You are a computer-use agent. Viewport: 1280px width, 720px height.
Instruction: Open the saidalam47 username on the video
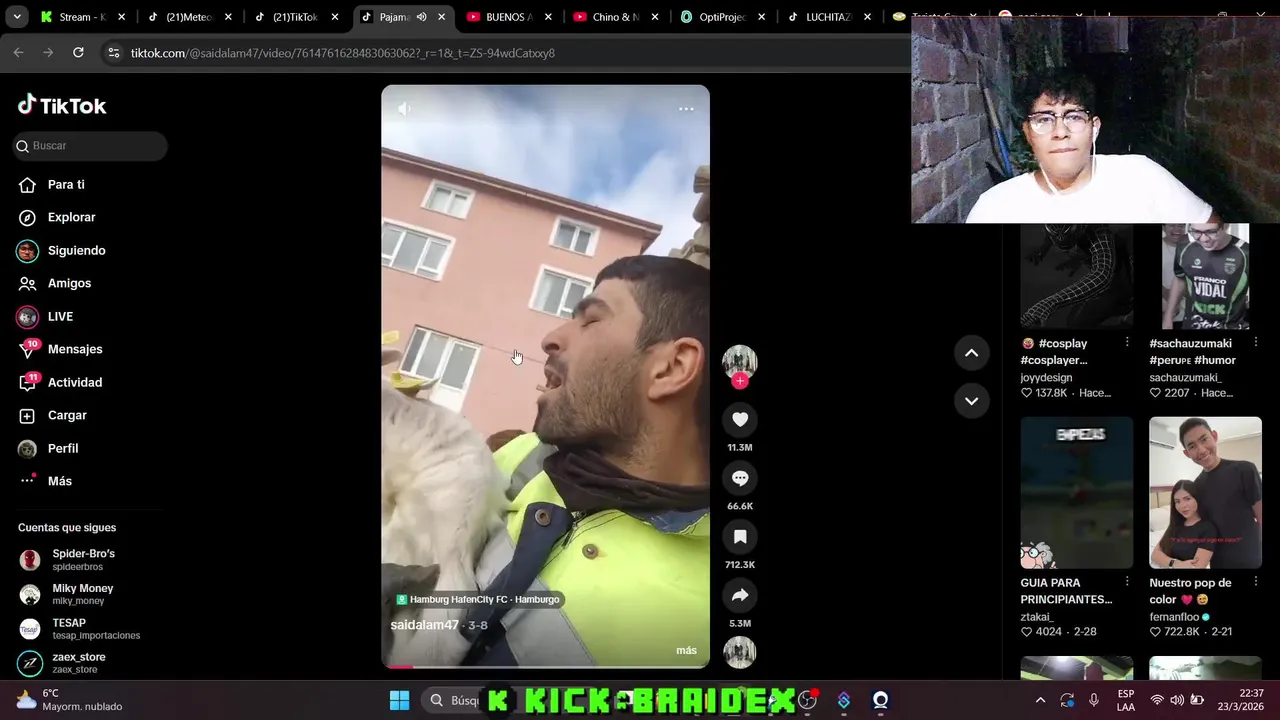[x=424, y=625]
